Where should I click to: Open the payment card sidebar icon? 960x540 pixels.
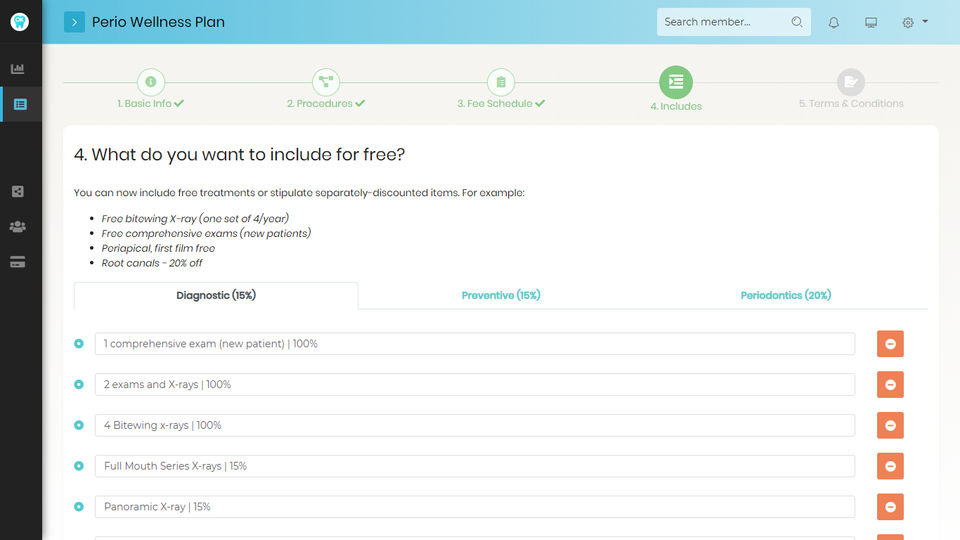[18, 262]
